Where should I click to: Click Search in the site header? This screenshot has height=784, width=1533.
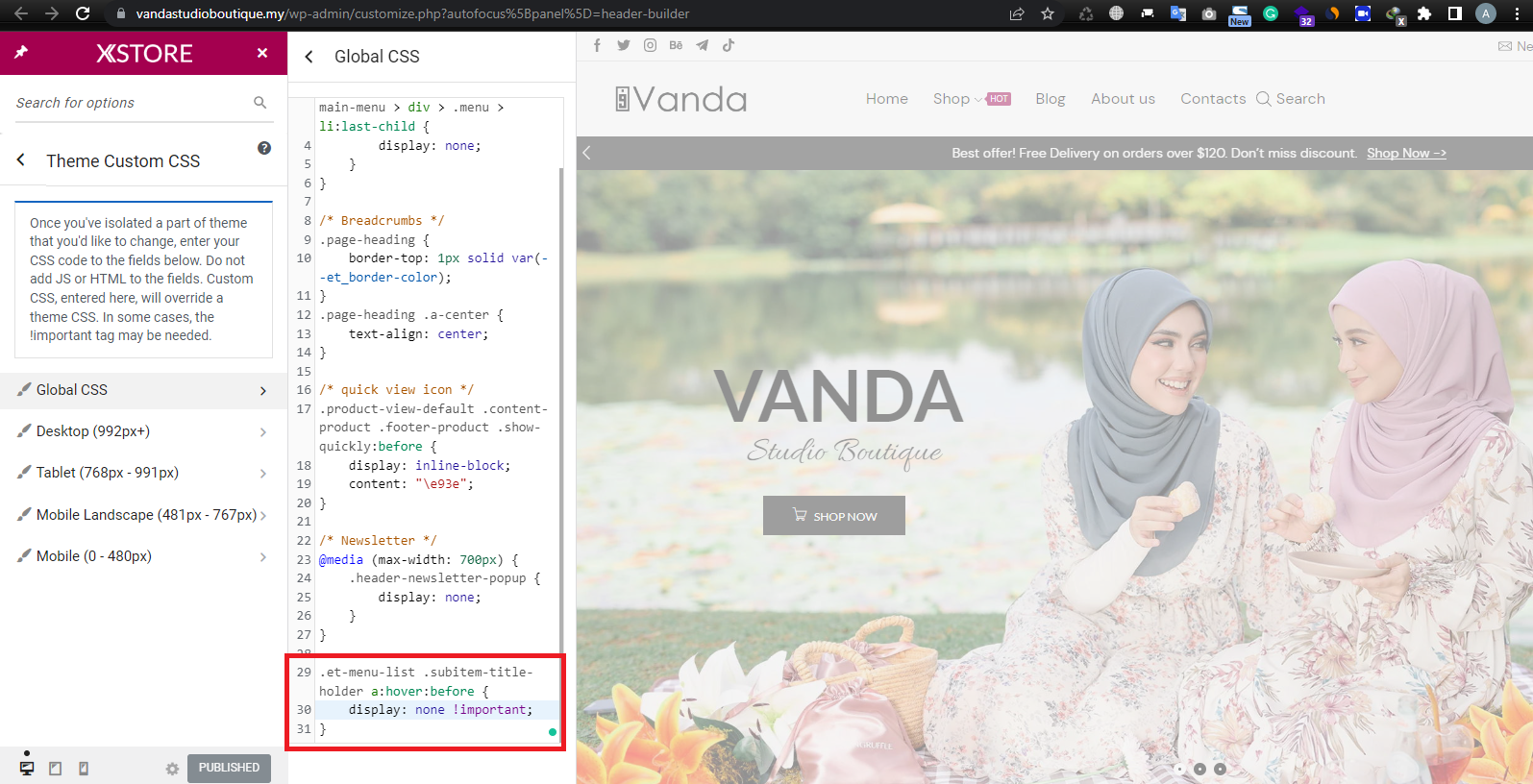[1291, 99]
